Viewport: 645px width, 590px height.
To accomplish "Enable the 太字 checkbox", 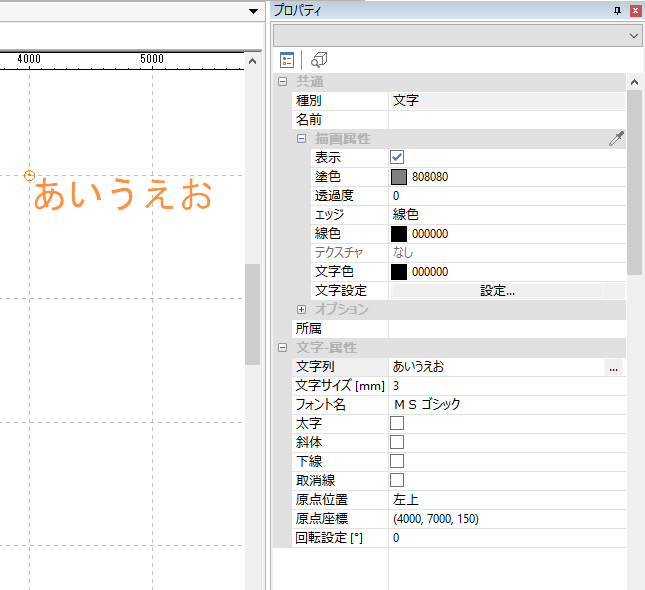I will coord(397,424).
